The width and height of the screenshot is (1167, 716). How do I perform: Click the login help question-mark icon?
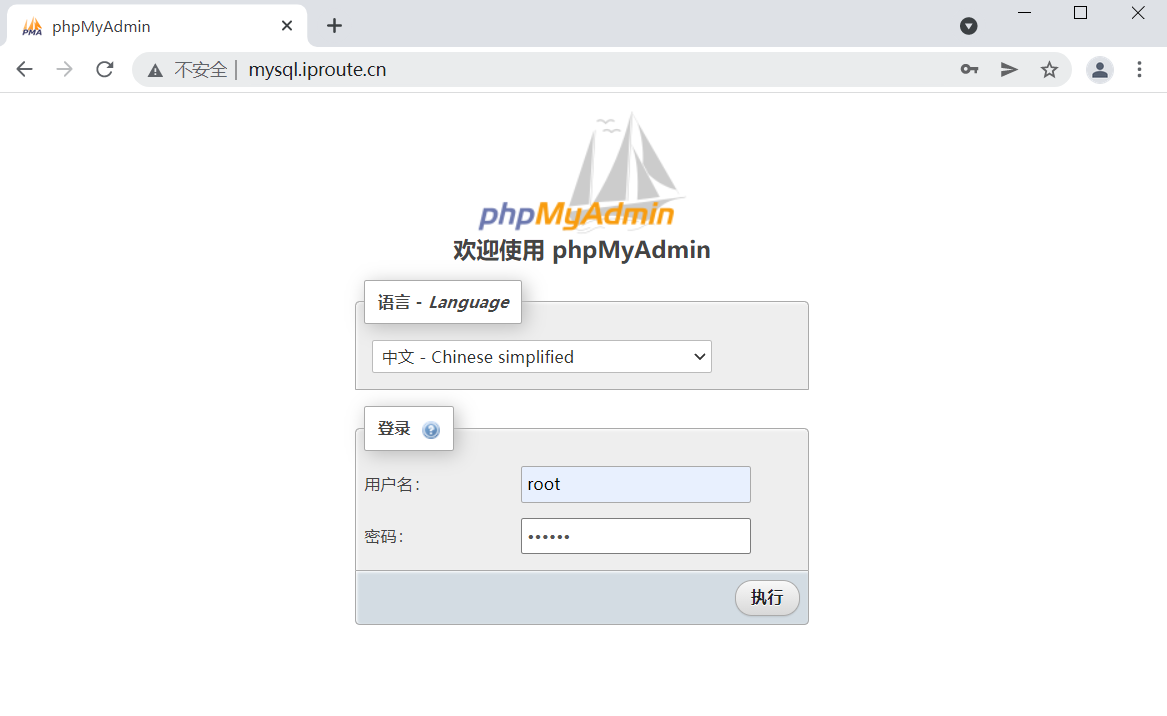431,430
